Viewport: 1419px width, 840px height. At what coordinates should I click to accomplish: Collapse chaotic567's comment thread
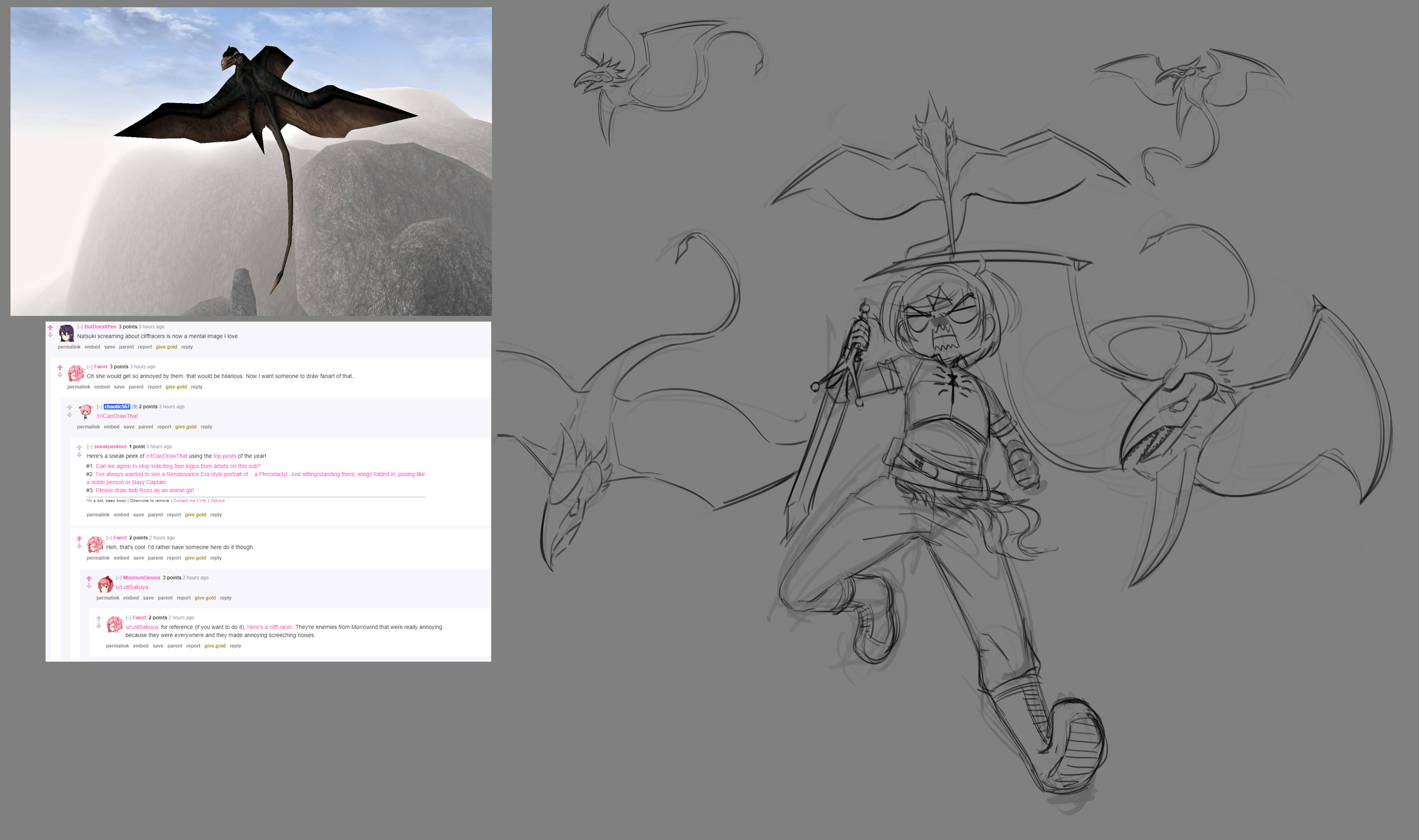pyautogui.click(x=99, y=406)
